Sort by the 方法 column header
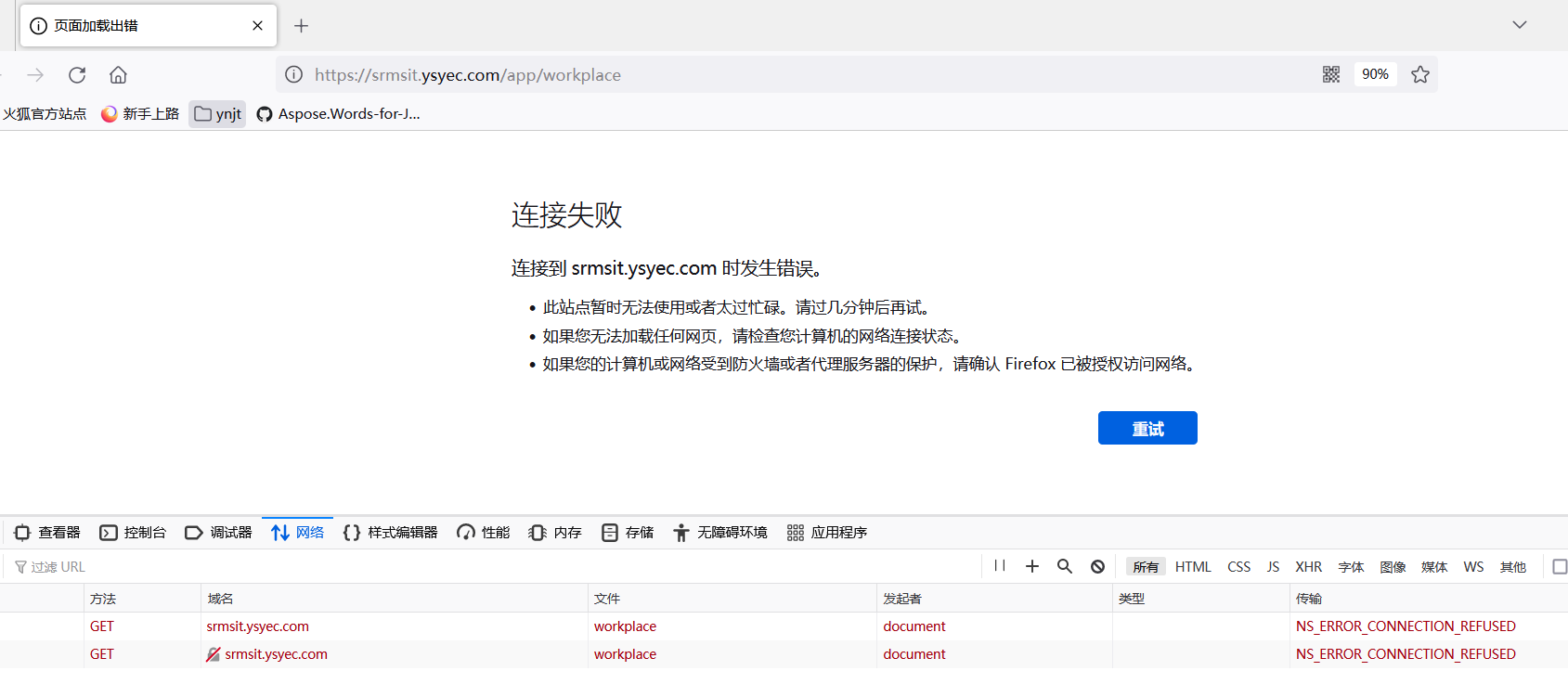 pyautogui.click(x=142, y=599)
